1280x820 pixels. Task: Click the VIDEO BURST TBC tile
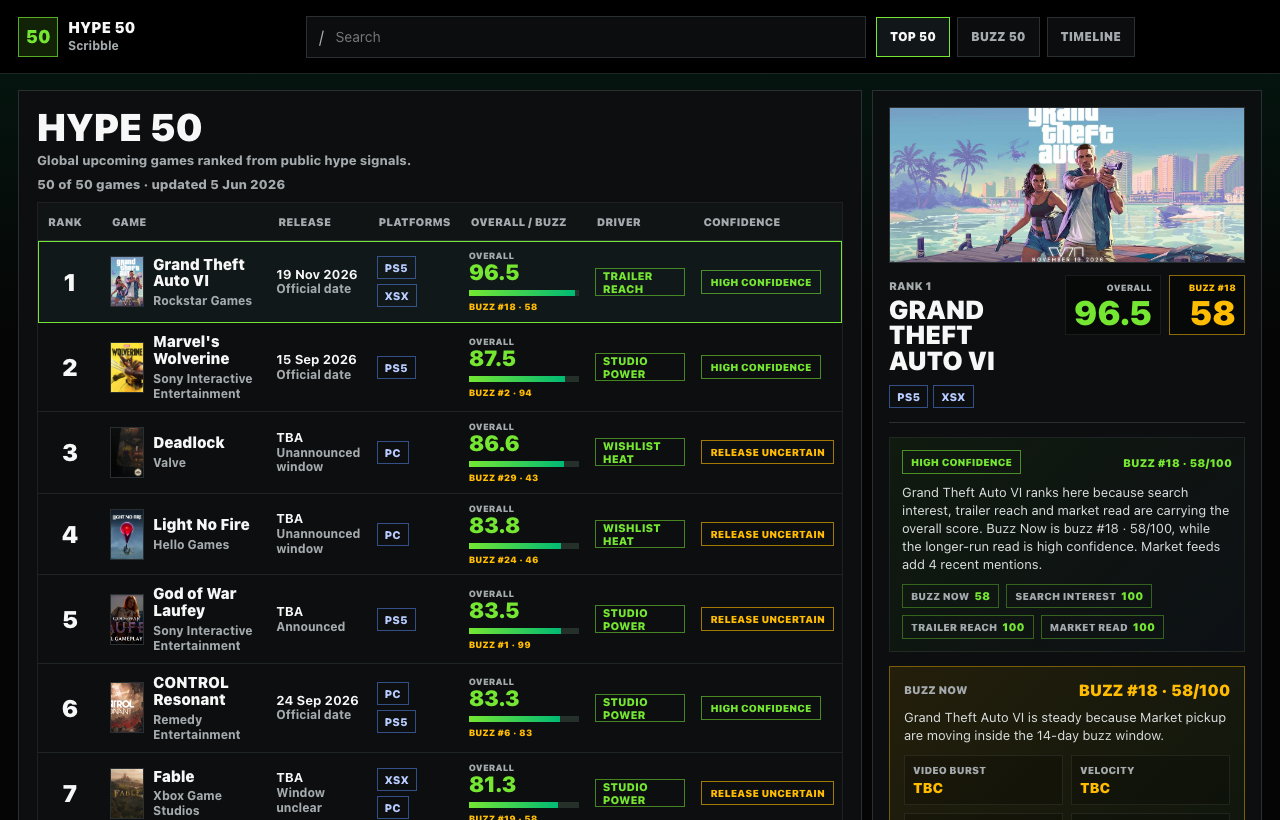984,780
